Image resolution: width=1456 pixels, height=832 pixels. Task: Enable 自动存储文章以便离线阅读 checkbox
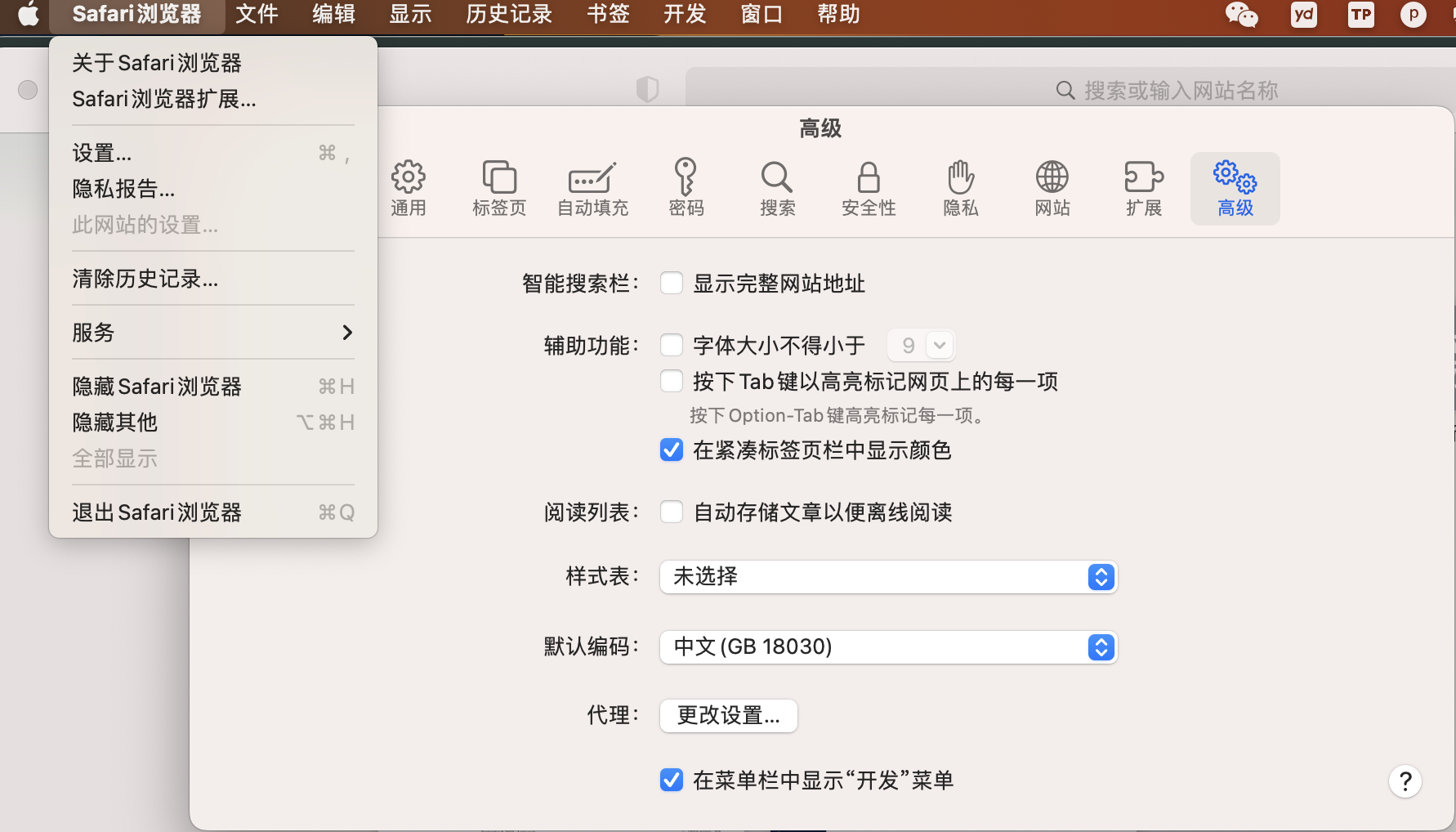tap(672, 512)
